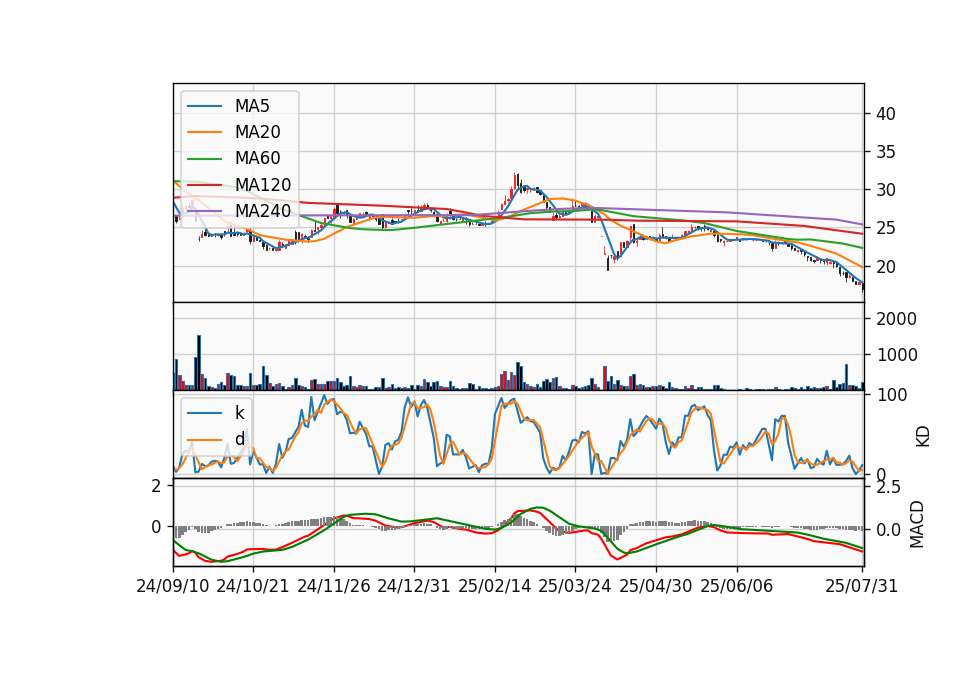Click the price axis value 20
Image resolution: width=960 pixels, height=690 pixels.
point(885,267)
